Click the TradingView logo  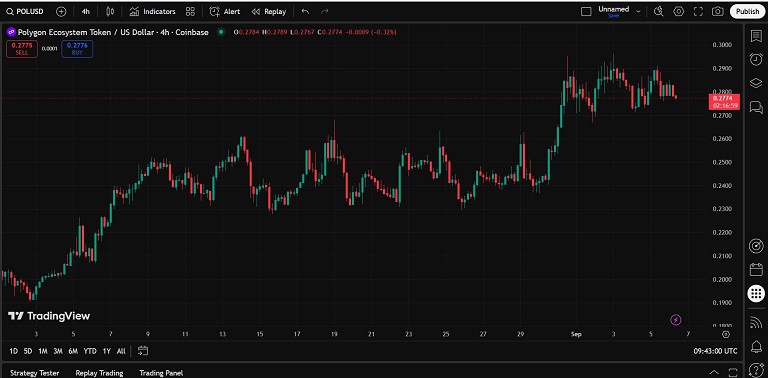(x=49, y=316)
